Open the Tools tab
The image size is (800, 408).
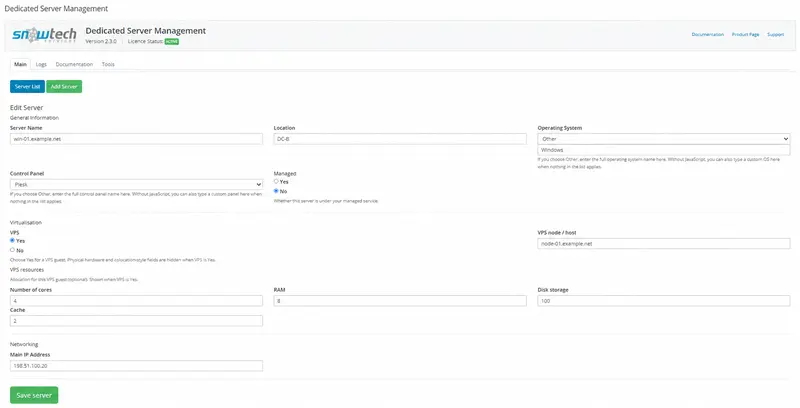pyautogui.click(x=108, y=64)
